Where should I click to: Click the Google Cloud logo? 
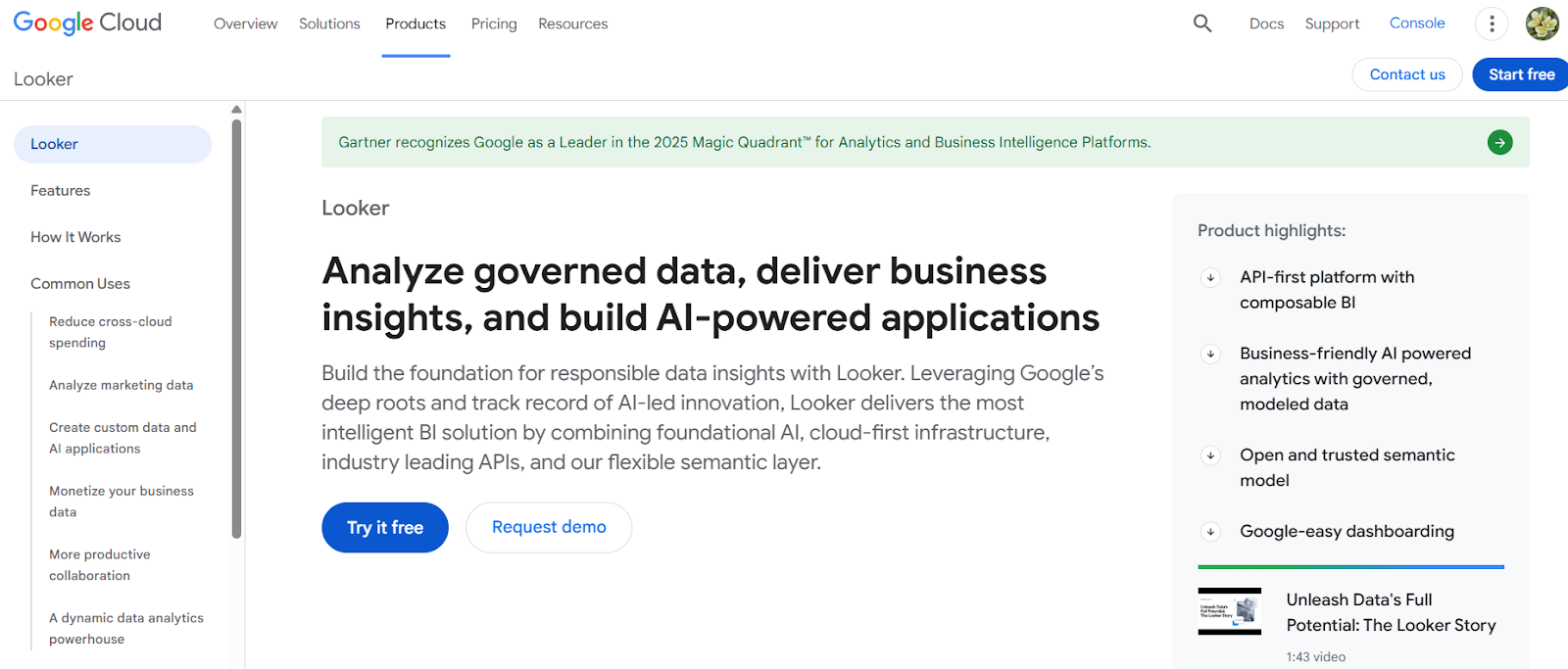click(x=87, y=23)
